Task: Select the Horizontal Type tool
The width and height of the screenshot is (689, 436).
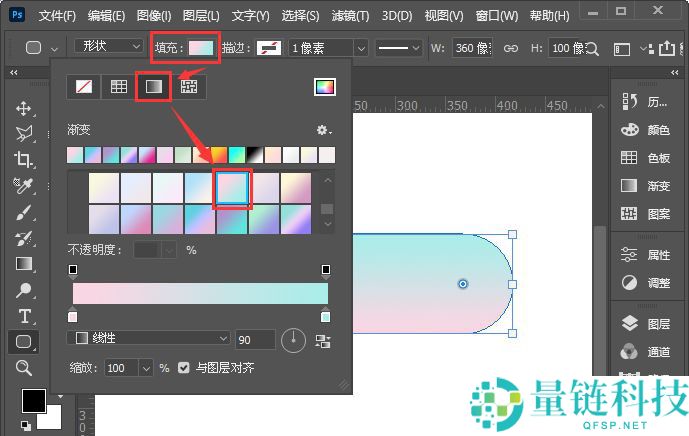Action: click(25, 316)
